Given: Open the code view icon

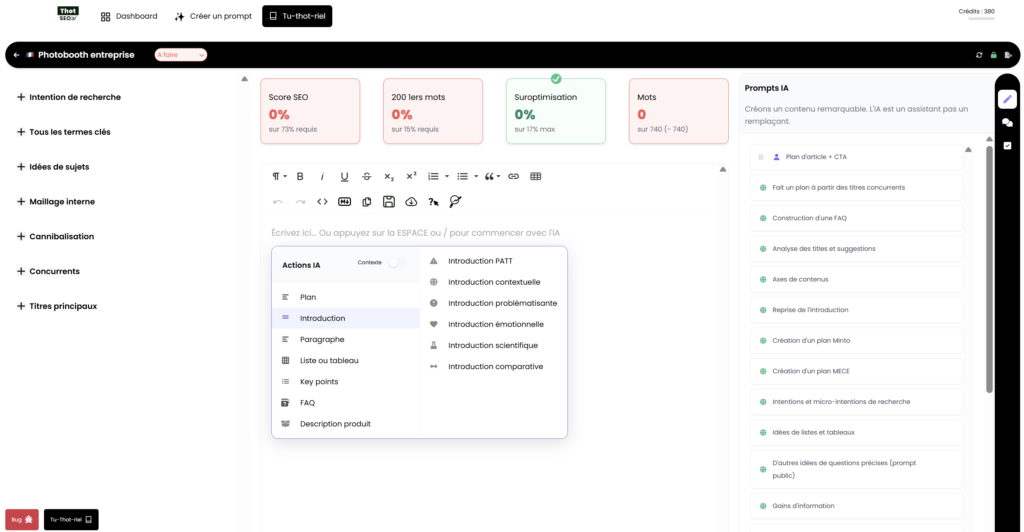Looking at the screenshot, I should tap(322, 201).
